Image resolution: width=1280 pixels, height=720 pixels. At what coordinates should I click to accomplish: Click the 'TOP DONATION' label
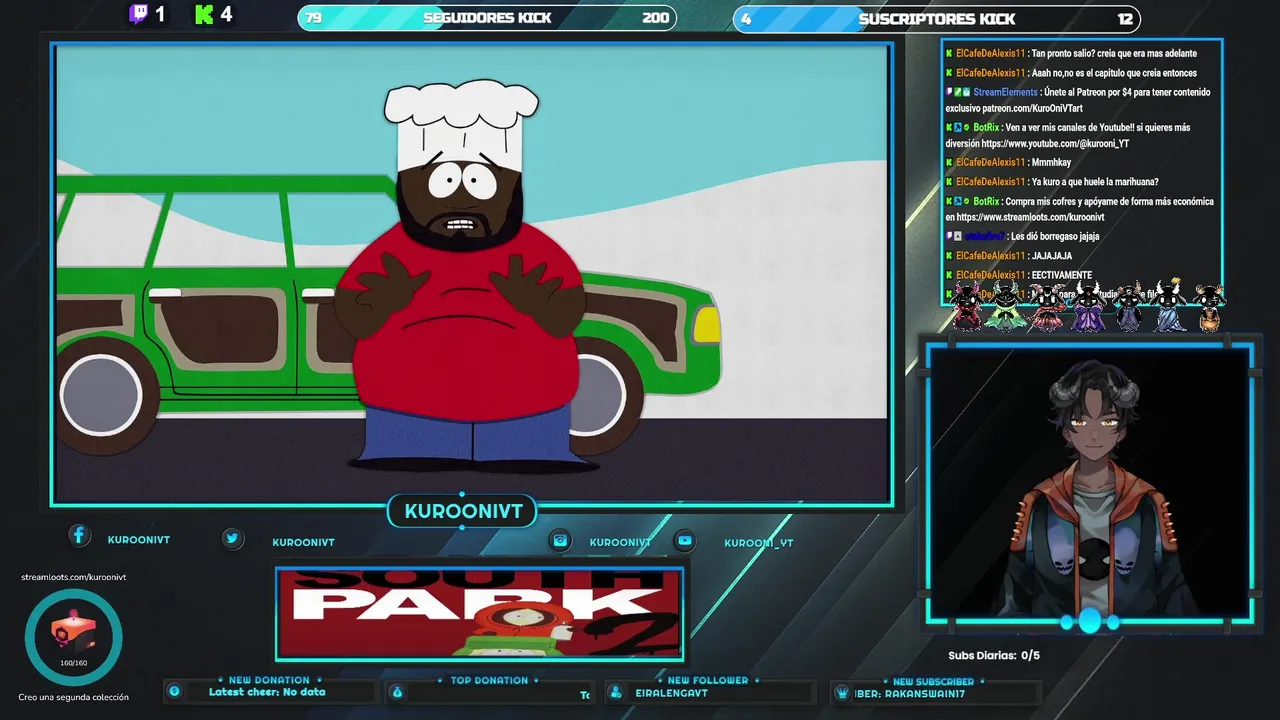489,680
